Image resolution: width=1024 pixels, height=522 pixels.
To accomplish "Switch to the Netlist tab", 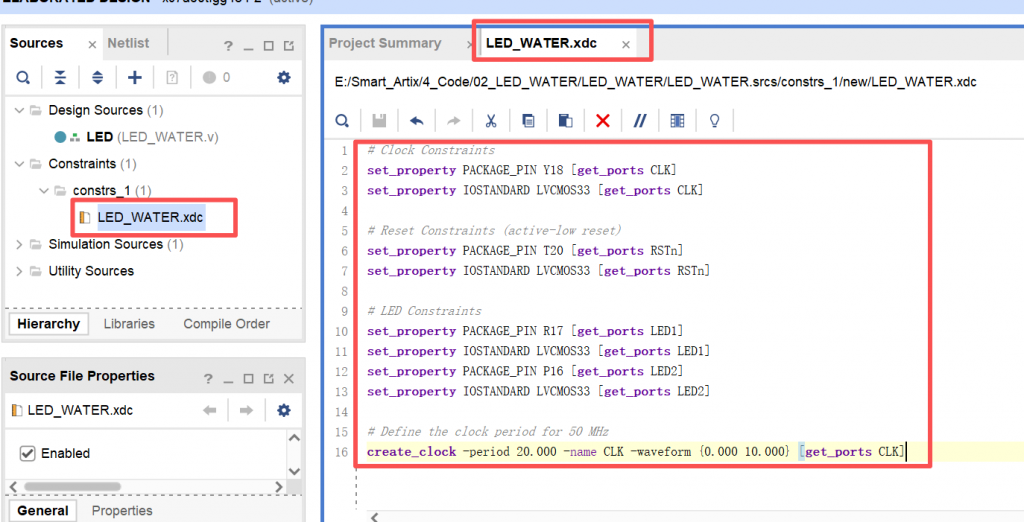I will click(x=128, y=44).
